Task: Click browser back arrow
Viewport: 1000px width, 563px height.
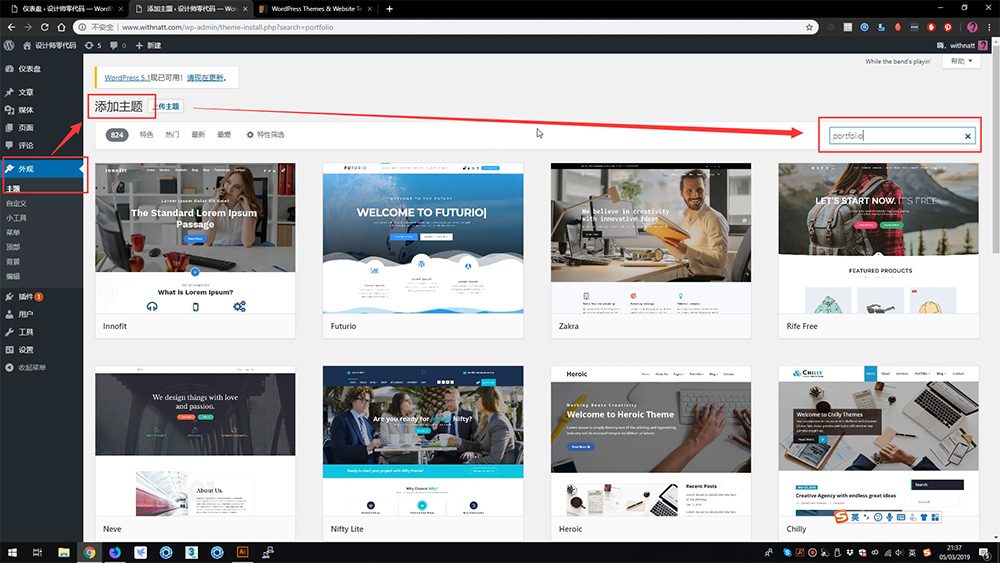Action: [11, 27]
